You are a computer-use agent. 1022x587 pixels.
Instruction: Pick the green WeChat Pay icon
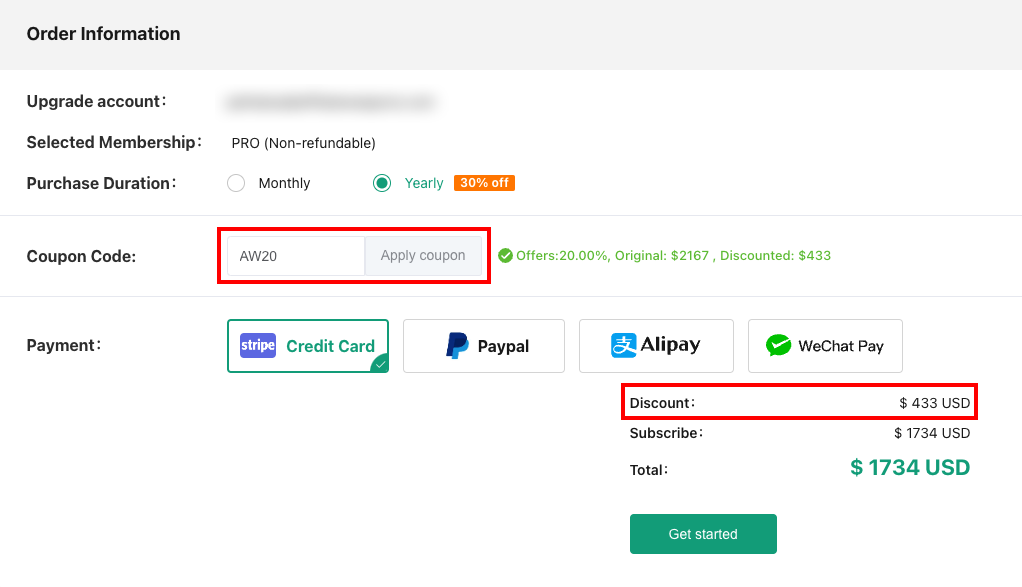pyautogui.click(x=779, y=346)
